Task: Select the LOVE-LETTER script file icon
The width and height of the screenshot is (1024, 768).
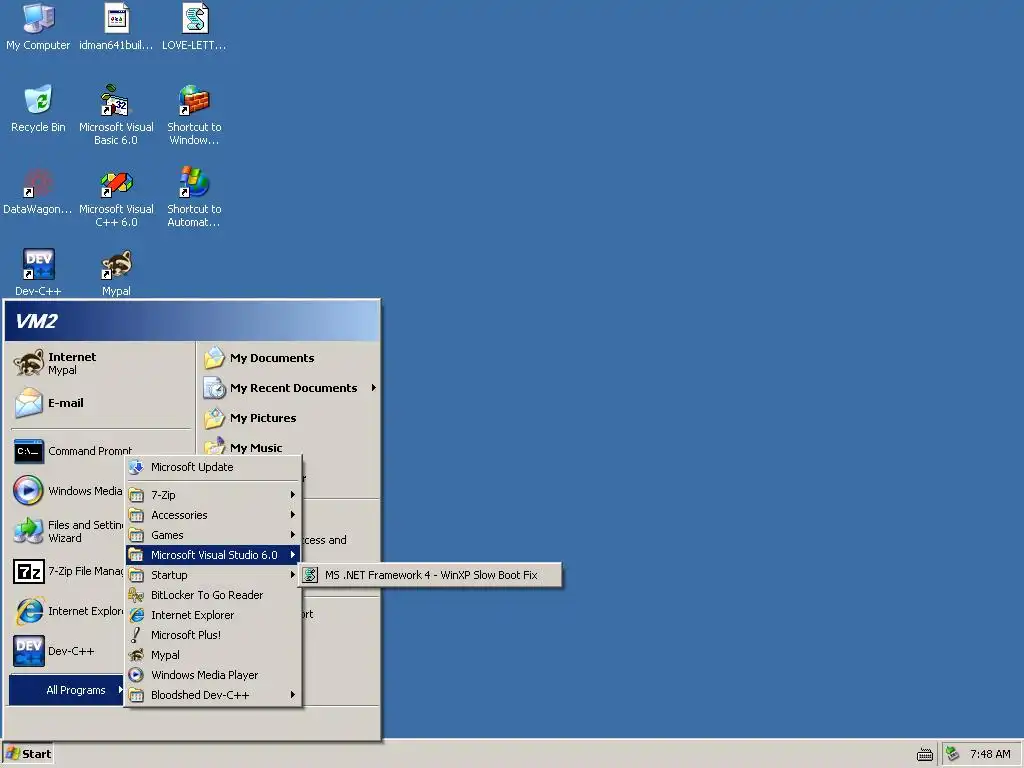Action: pos(194,26)
